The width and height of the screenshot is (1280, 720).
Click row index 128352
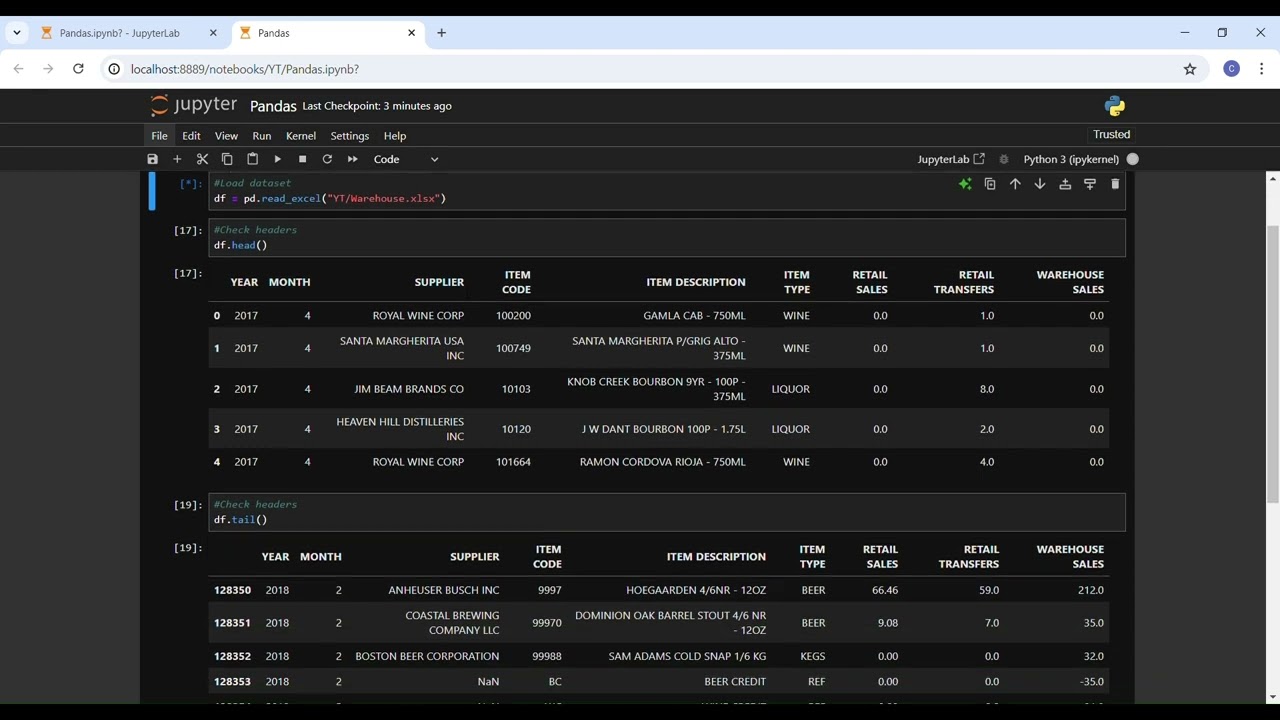pos(232,656)
